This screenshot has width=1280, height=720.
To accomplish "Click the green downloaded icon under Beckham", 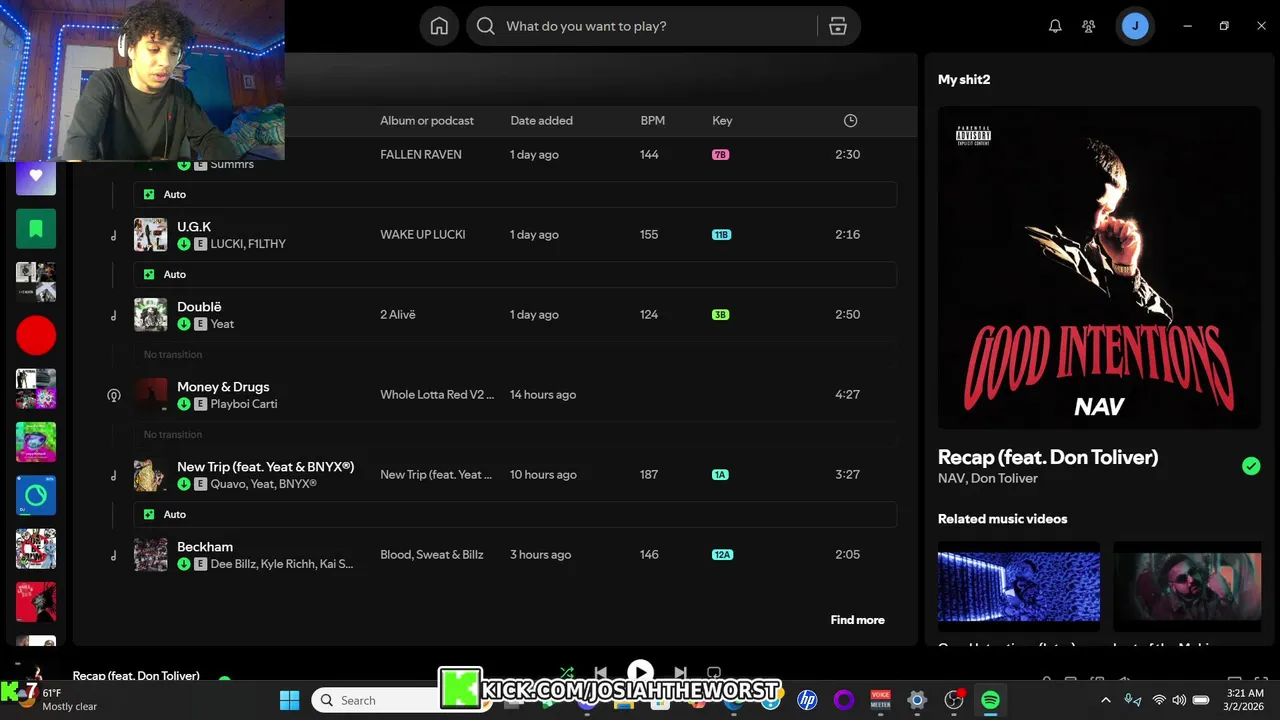I will tap(184, 564).
